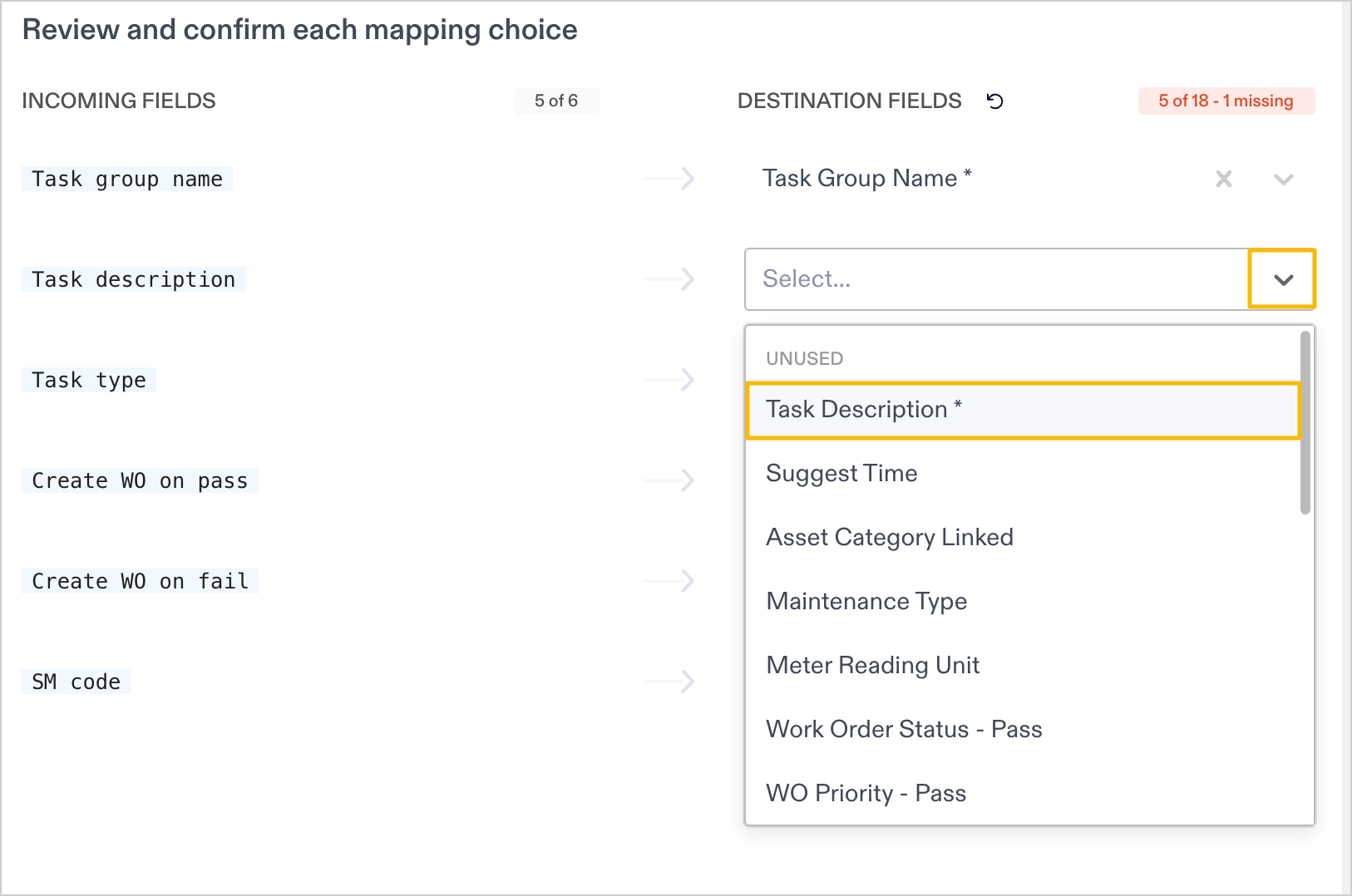1352x896 pixels.
Task: Click the arrow beside Task group name
Action: pyautogui.click(x=669, y=179)
